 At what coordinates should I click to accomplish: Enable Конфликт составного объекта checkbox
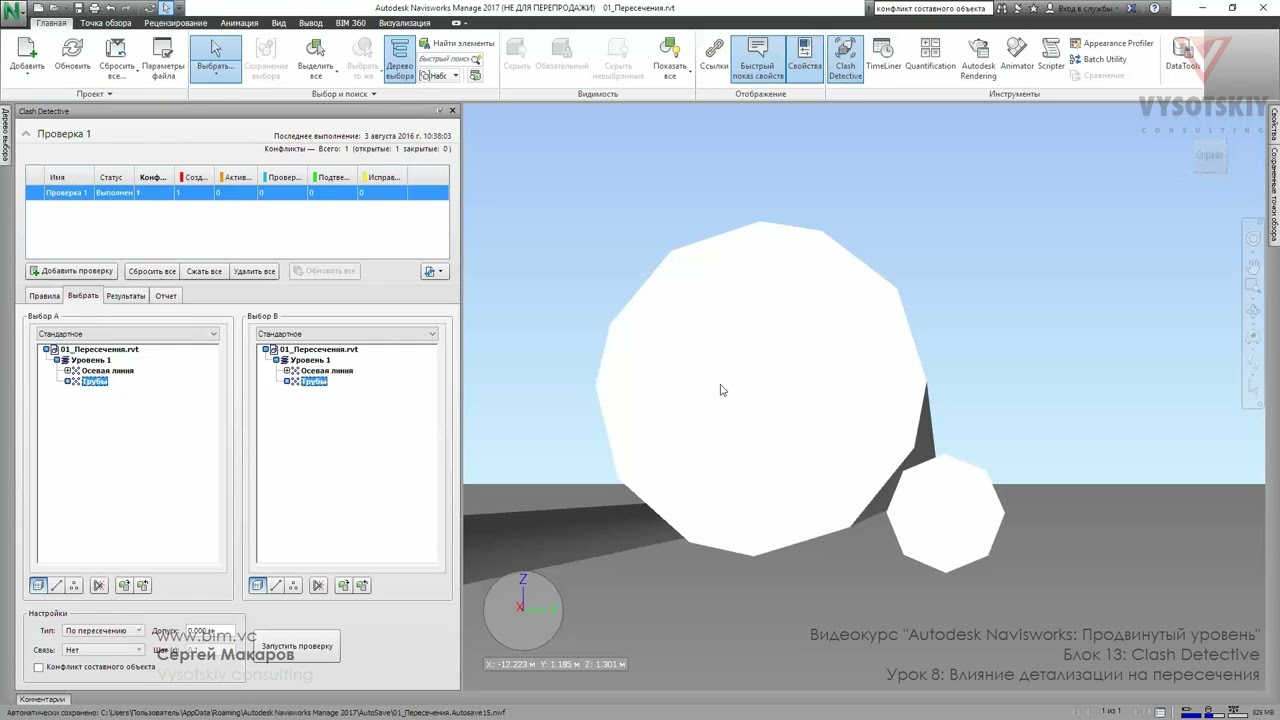pos(39,667)
